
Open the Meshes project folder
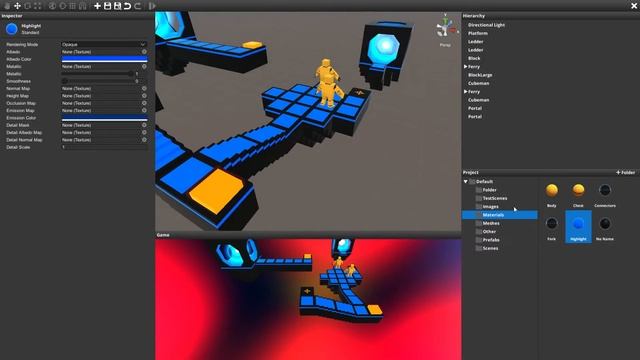[x=491, y=224]
